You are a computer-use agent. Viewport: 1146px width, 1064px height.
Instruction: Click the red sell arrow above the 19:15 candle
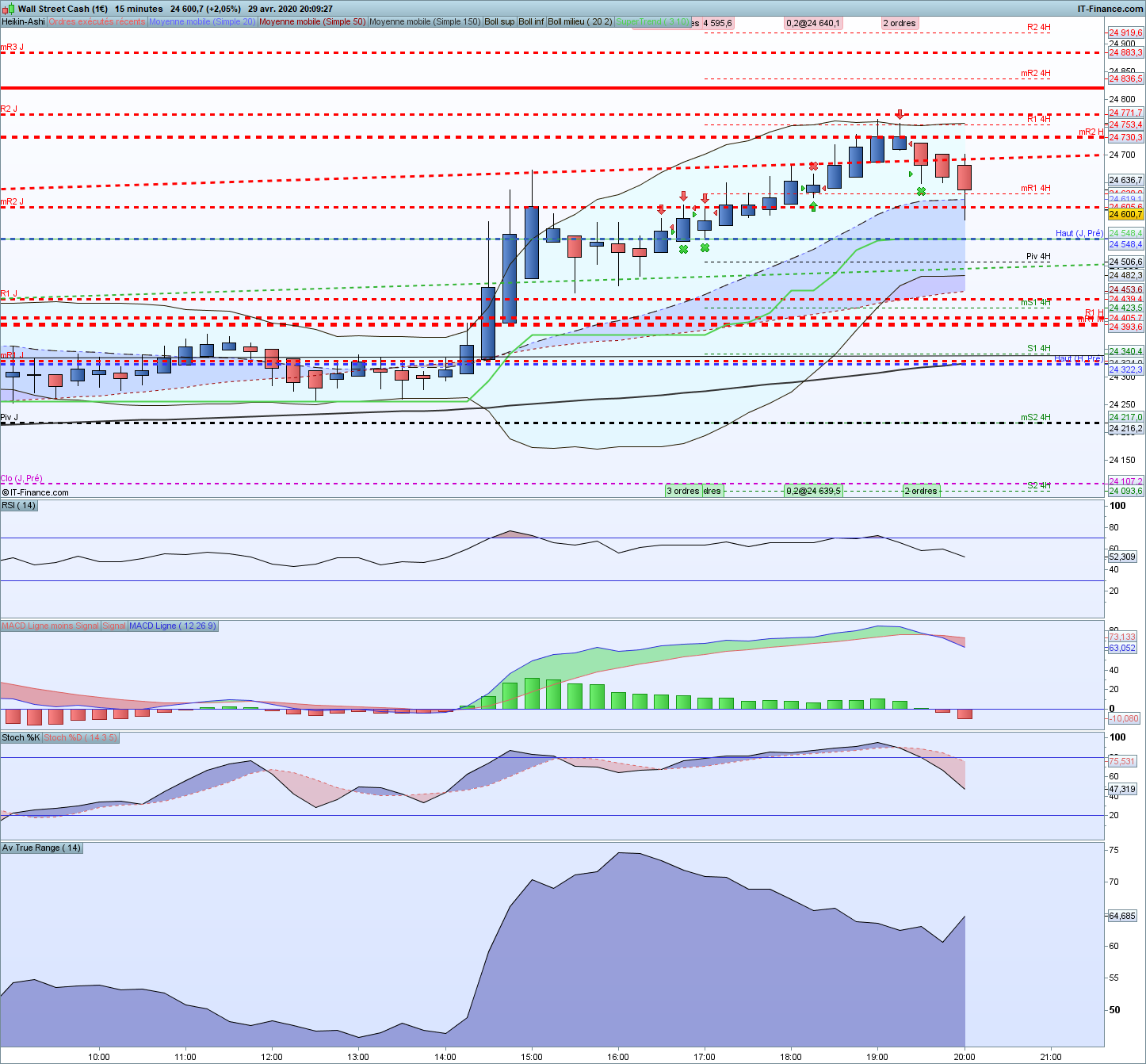click(x=900, y=115)
